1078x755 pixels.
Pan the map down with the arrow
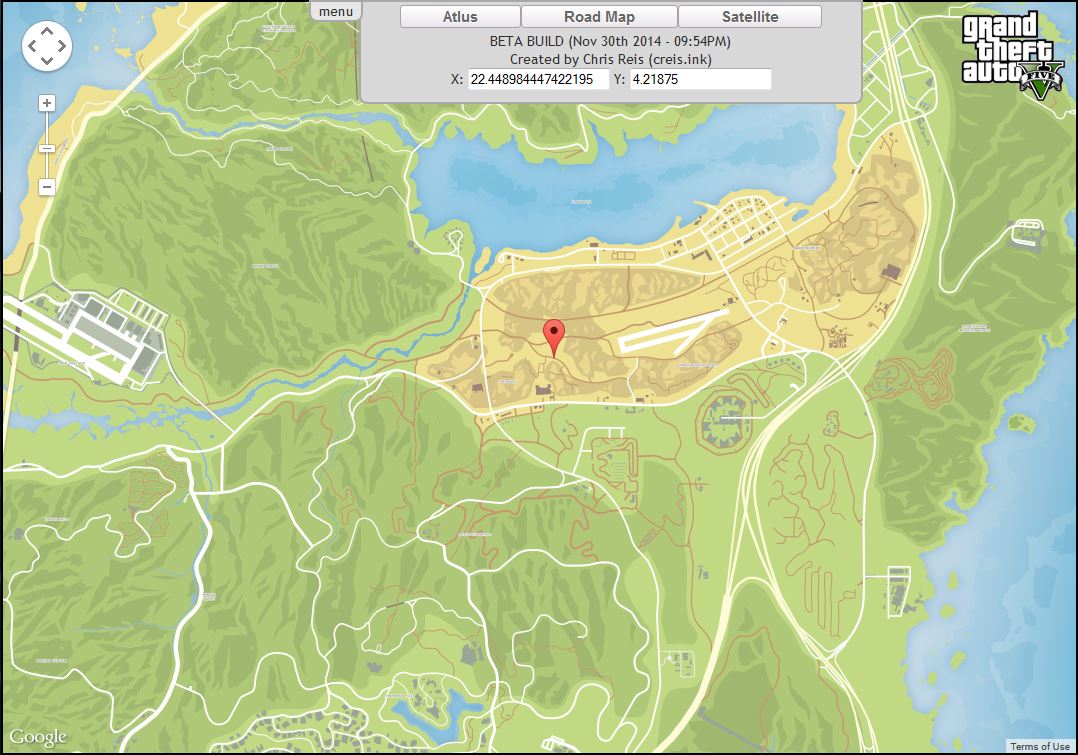[x=47, y=61]
